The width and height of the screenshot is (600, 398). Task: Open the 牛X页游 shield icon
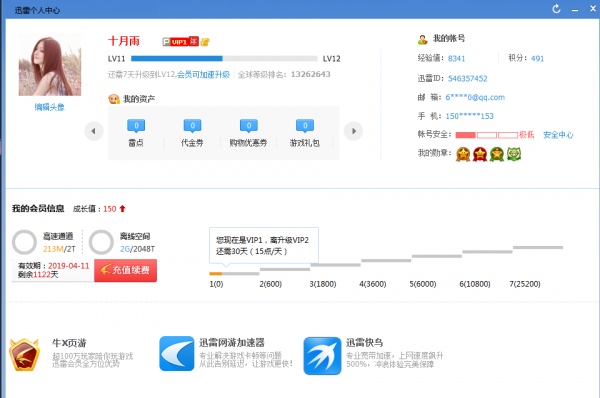[24, 354]
